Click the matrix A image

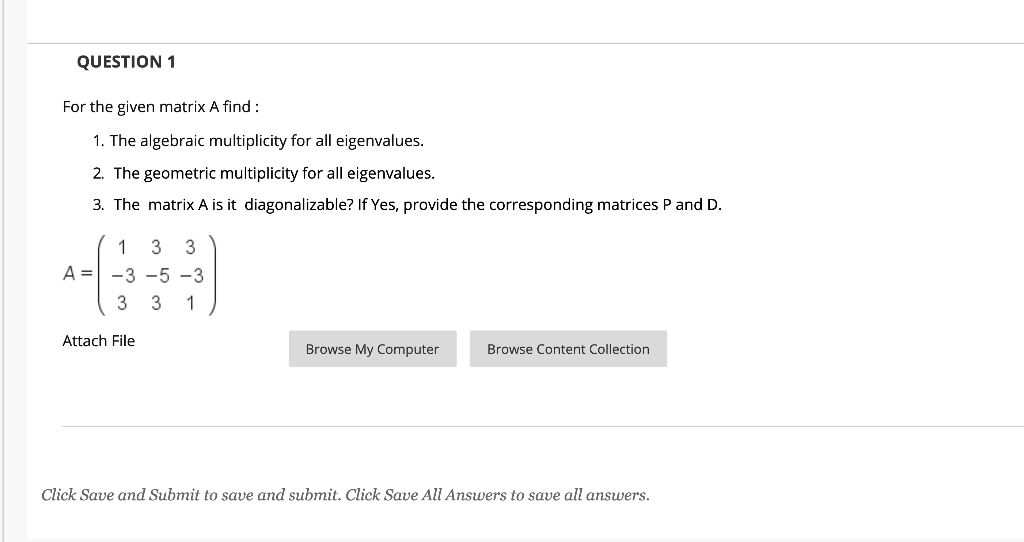pos(139,275)
